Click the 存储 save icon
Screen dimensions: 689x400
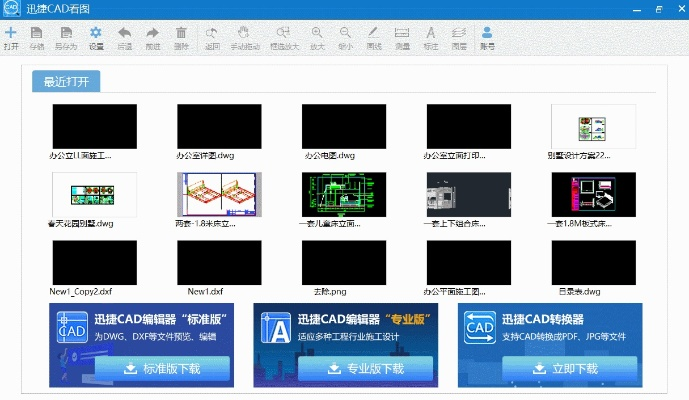point(36,33)
